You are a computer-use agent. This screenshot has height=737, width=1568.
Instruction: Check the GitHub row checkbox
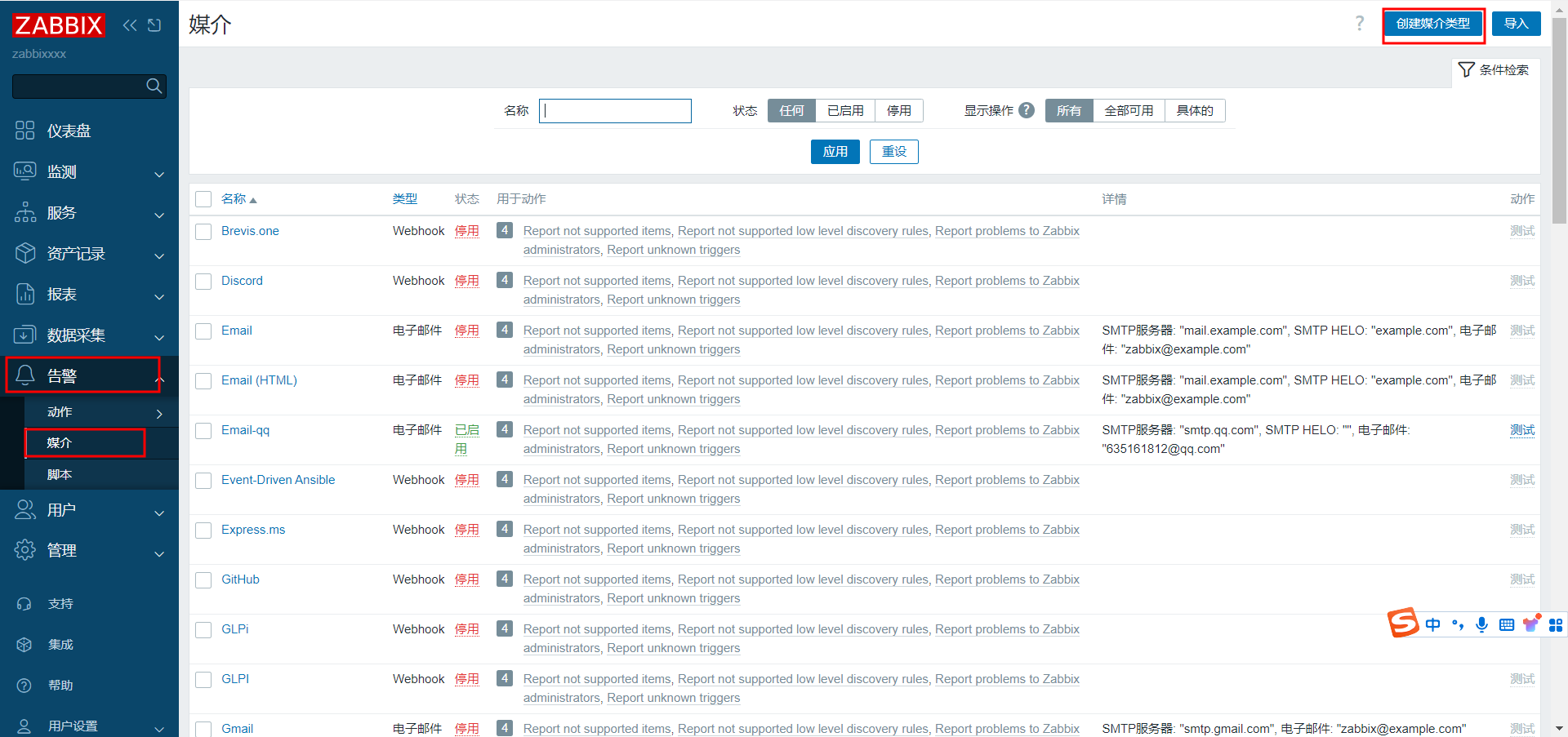(x=203, y=580)
